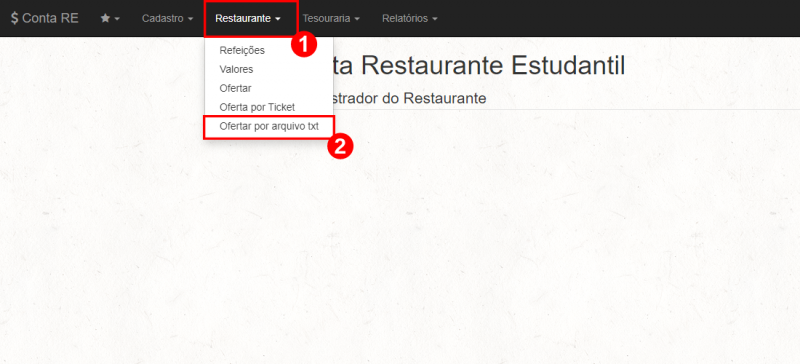Collapse the Restaurante dropdown menu

tap(248, 18)
